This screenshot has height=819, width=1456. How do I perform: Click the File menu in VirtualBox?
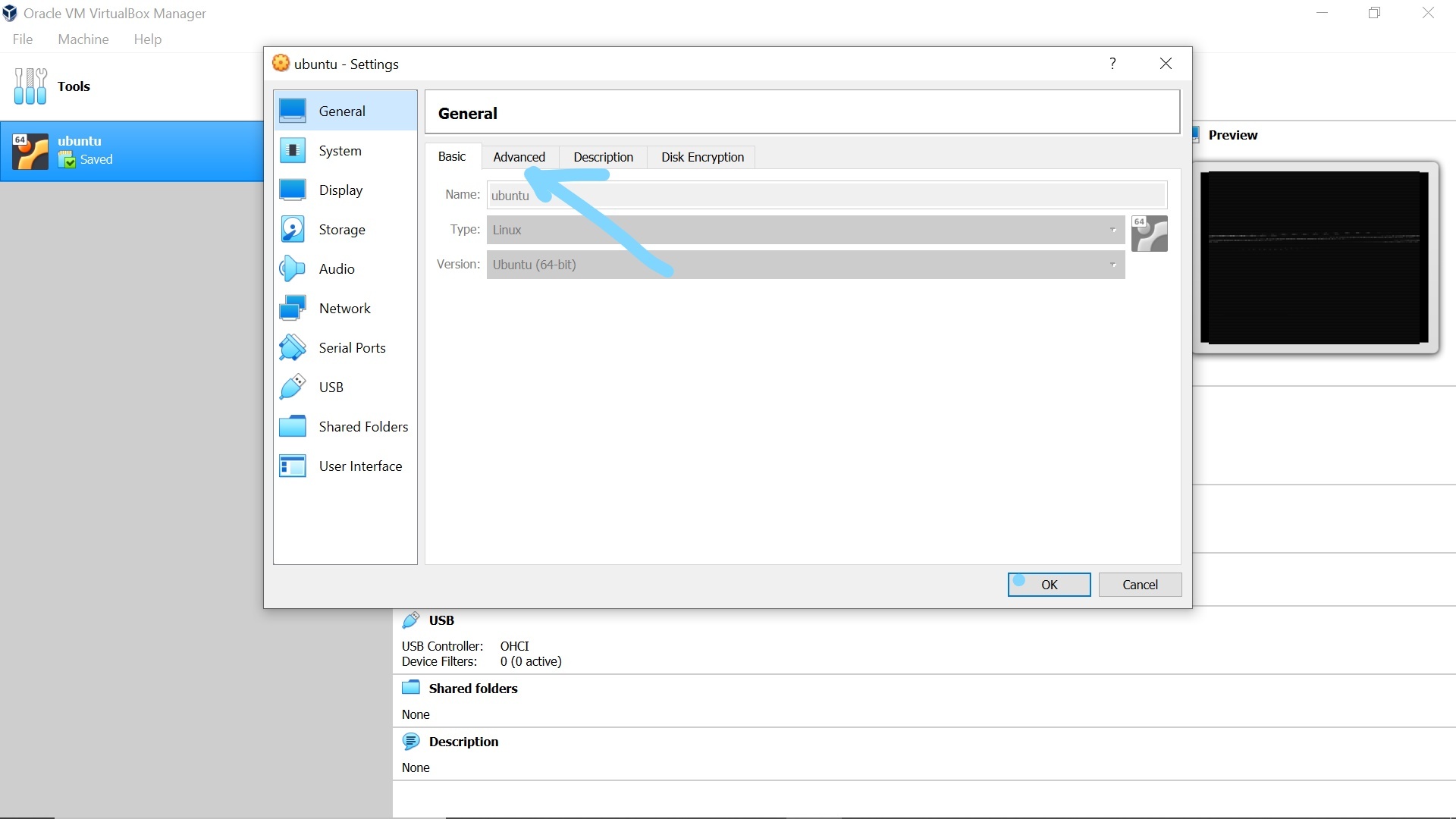[x=22, y=38]
